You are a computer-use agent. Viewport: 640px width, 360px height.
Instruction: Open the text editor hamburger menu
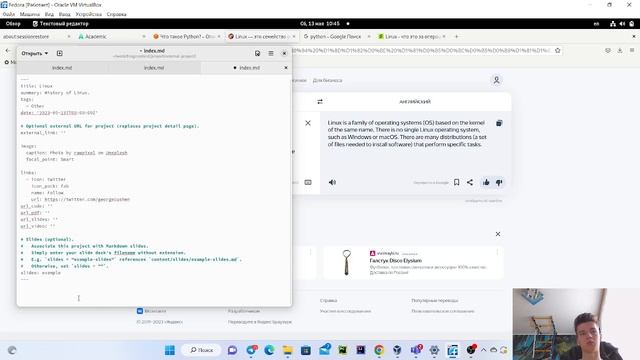point(271,53)
